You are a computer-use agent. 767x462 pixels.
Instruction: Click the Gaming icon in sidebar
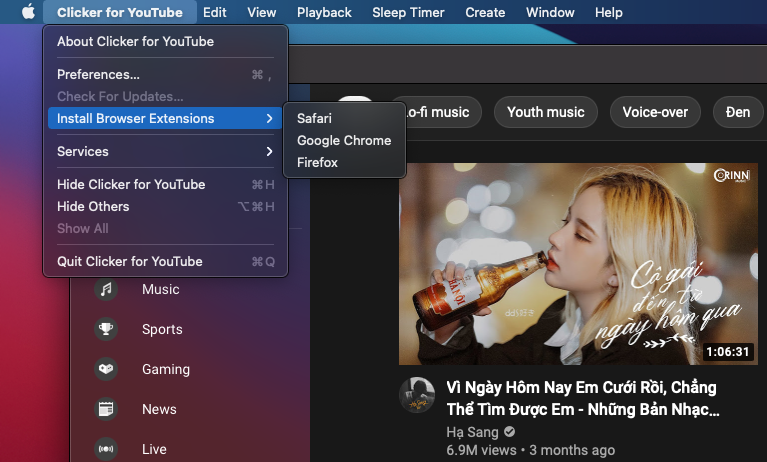[x=106, y=369]
